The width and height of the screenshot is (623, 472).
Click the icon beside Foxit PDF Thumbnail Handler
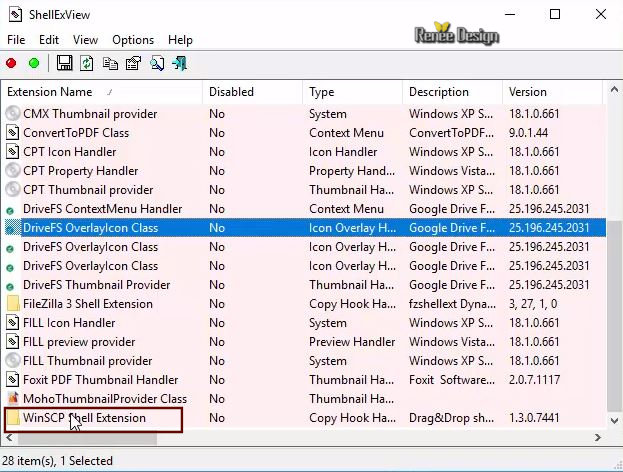[13, 379]
